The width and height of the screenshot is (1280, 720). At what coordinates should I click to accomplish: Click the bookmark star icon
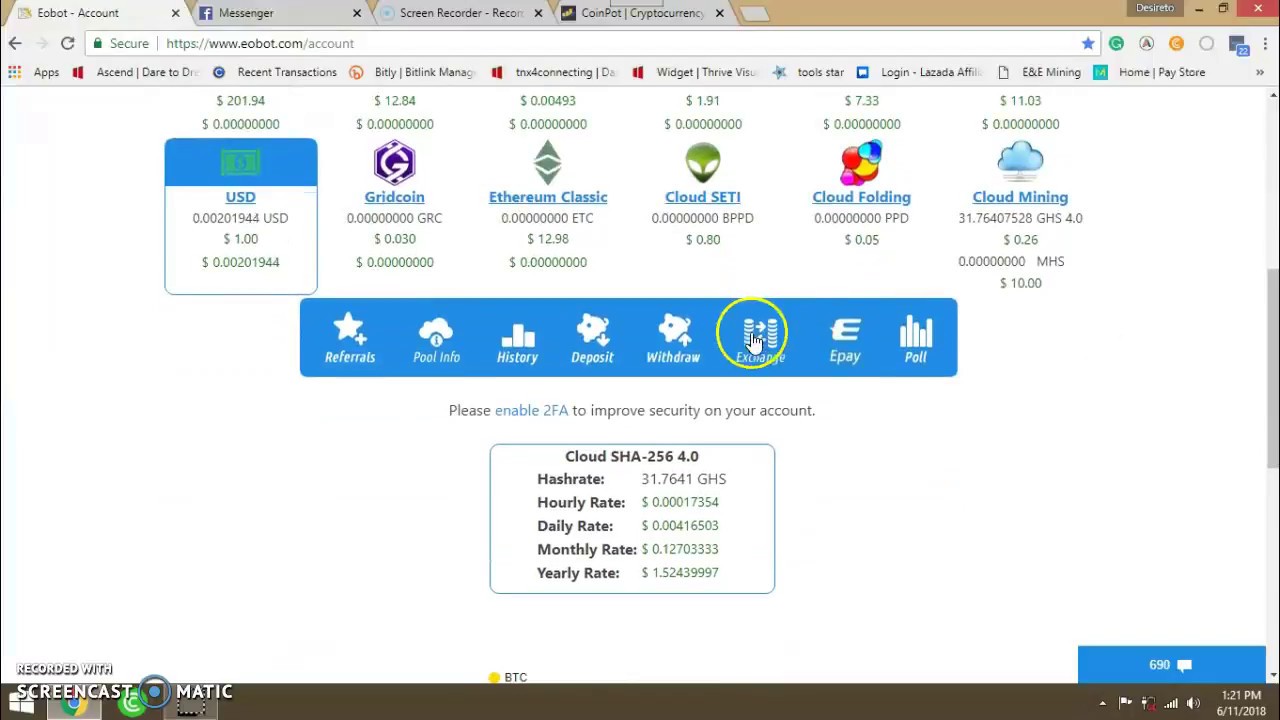tap(1087, 43)
